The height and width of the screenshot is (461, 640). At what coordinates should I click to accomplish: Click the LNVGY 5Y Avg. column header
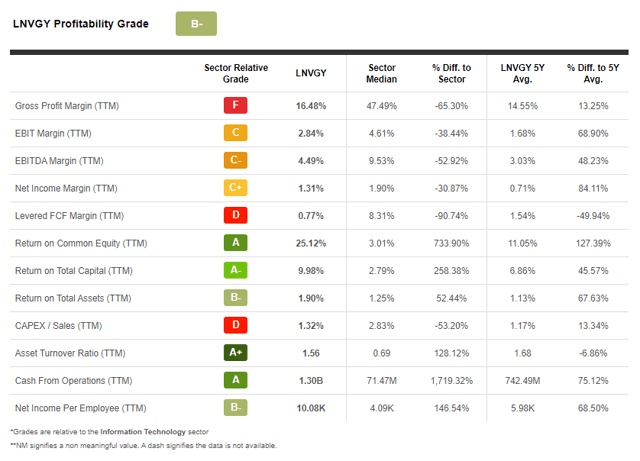point(521,73)
